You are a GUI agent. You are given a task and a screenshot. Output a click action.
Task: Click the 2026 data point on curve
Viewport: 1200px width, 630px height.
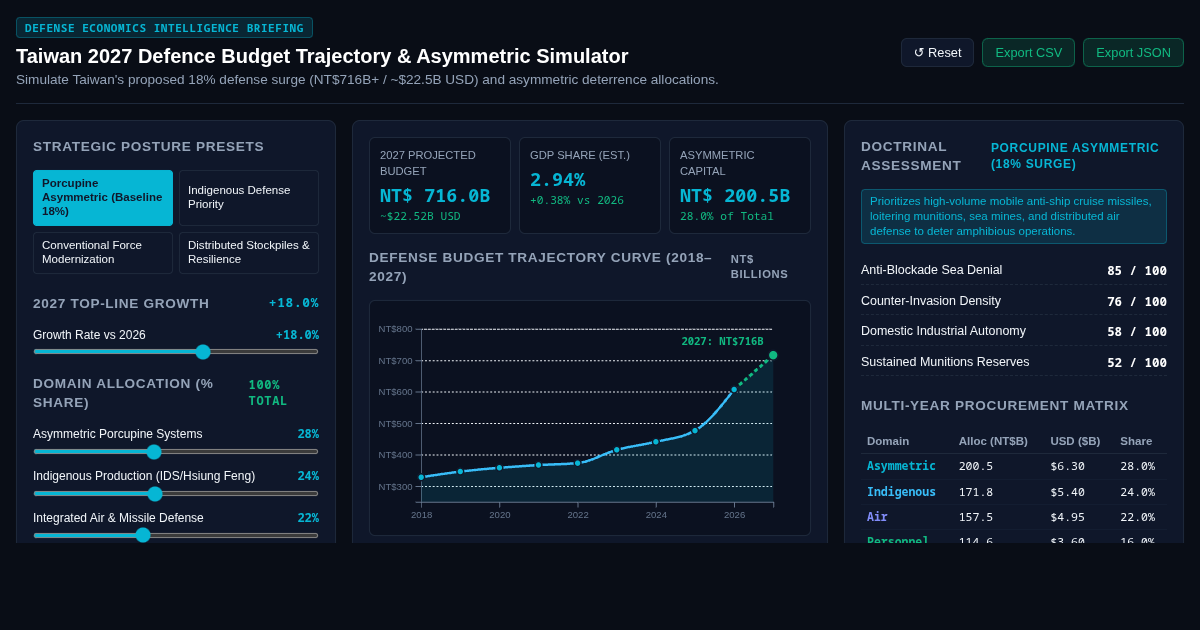734,389
